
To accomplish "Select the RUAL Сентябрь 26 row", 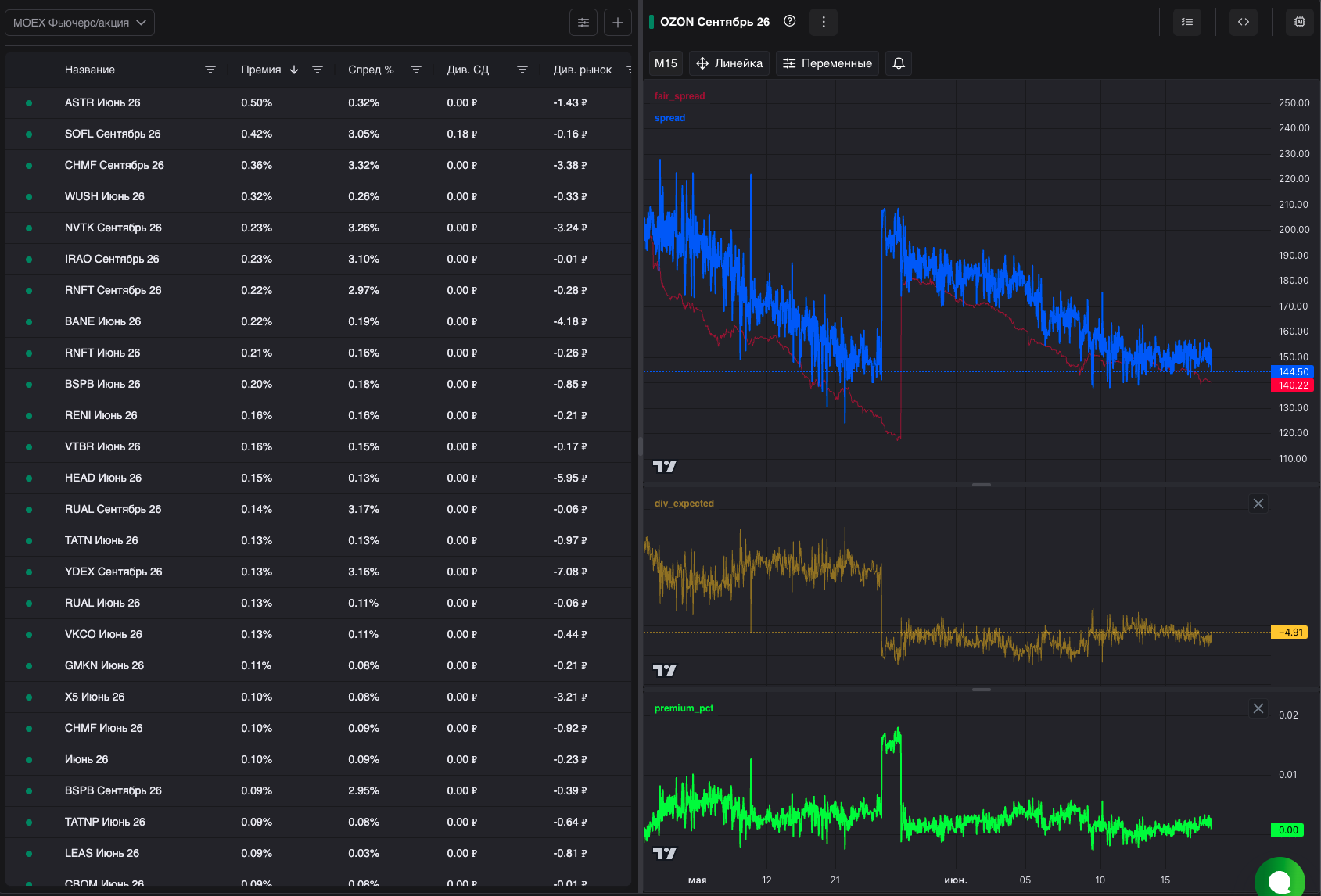I will [318, 509].
